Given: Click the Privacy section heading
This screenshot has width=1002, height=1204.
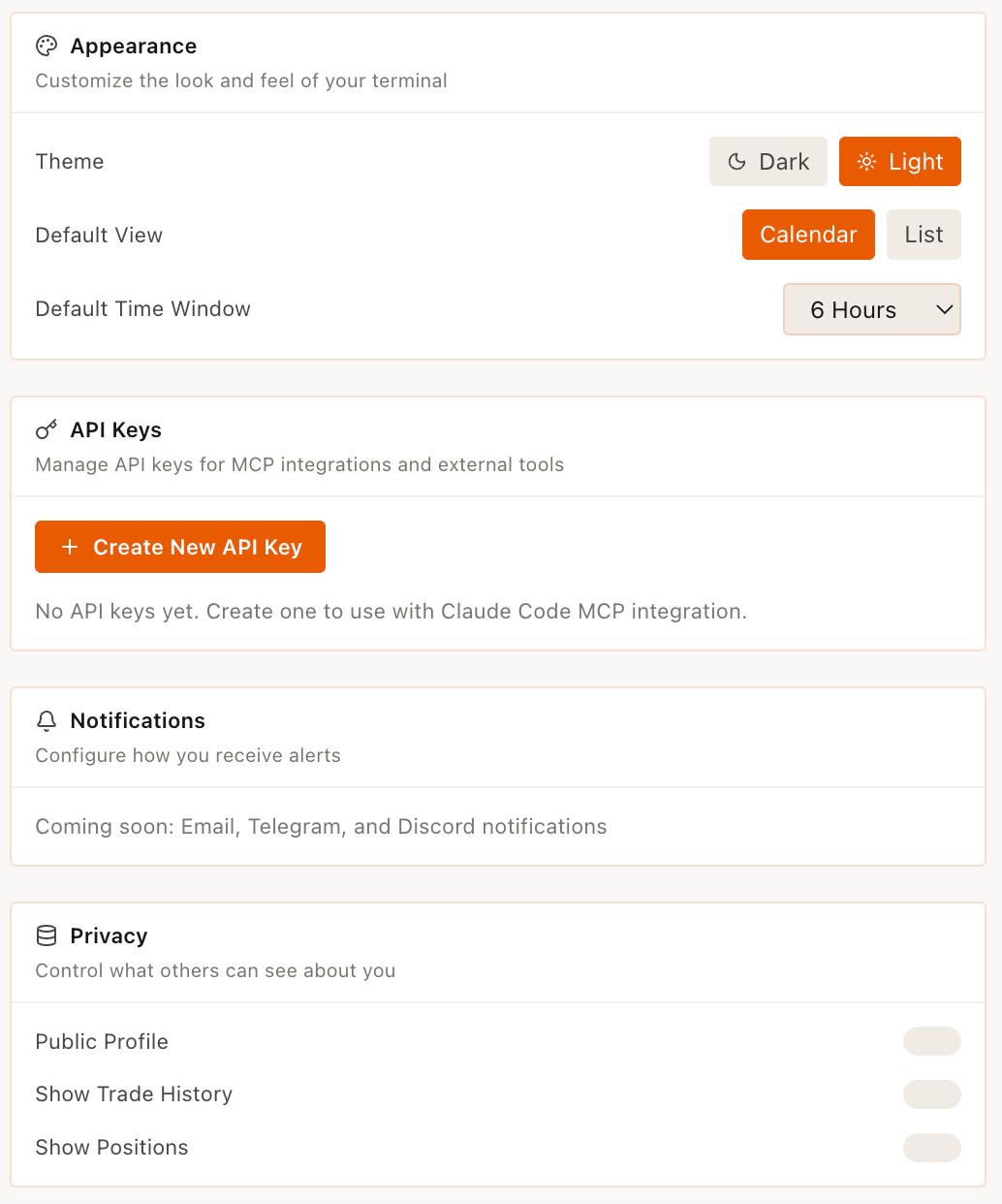Looking at the screenshot, I should 109,936.
